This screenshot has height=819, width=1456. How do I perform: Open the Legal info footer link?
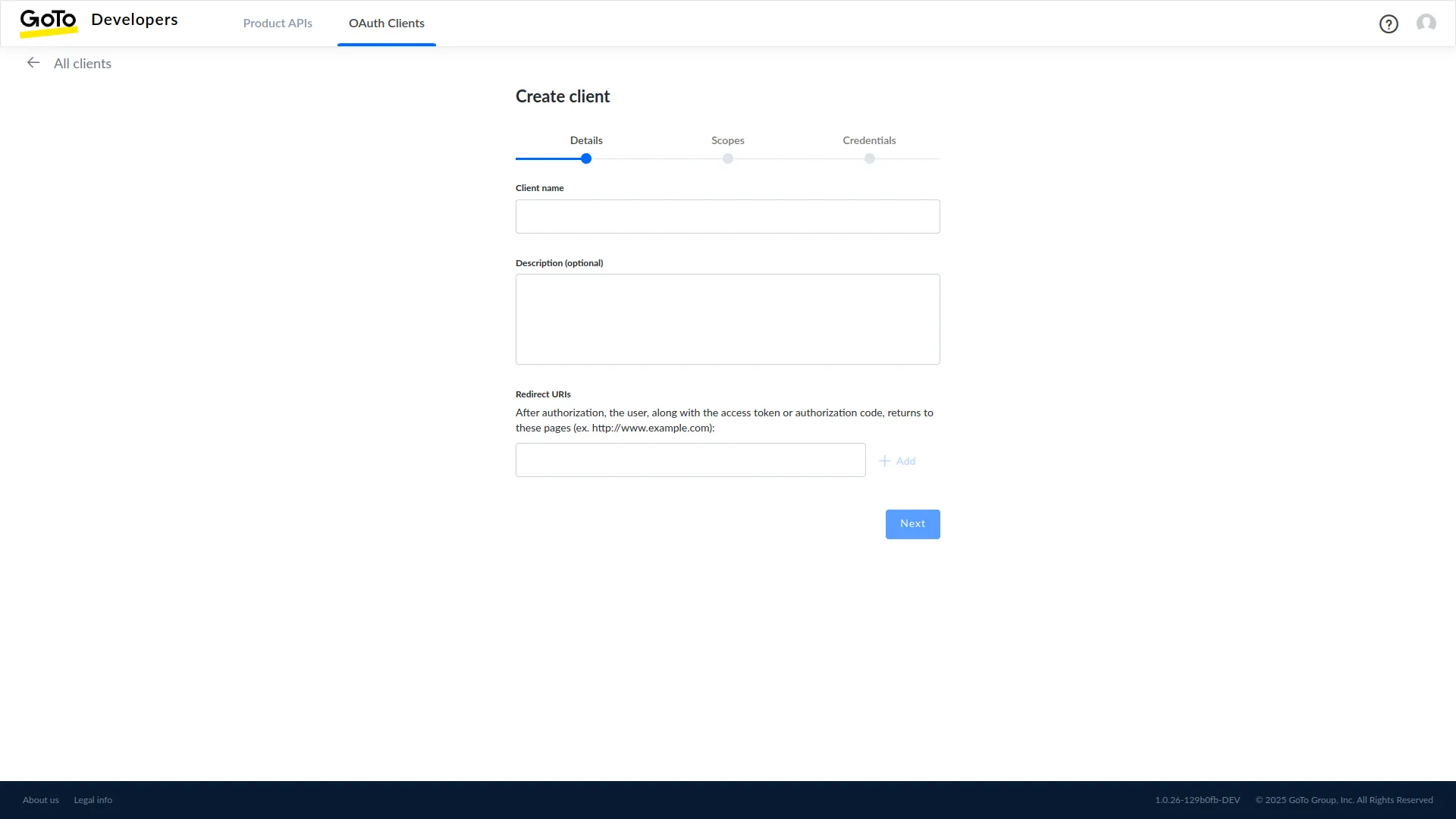coord(93,800)
